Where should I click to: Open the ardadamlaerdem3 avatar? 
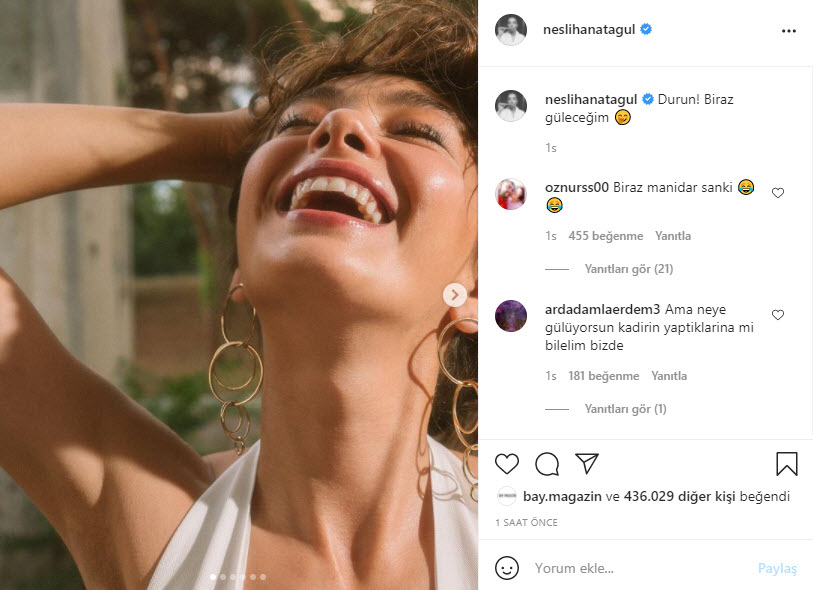click(511, 316)
